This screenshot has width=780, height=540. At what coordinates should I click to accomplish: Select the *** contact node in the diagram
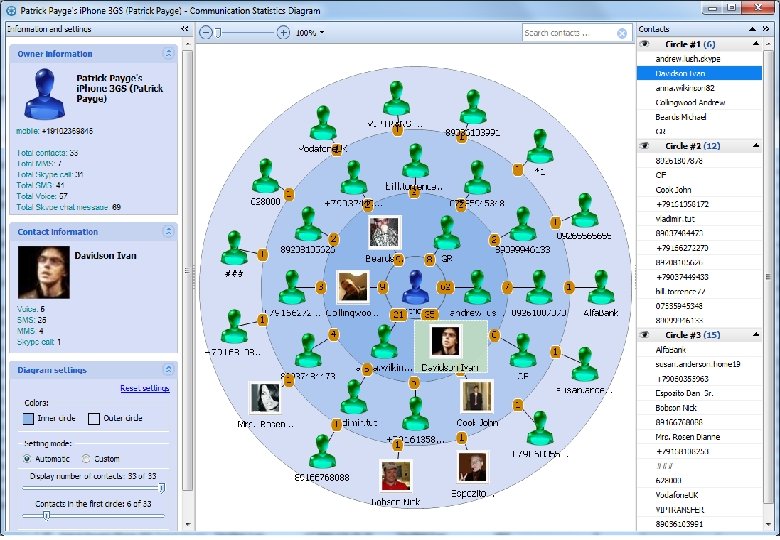[x=234, y=248]
